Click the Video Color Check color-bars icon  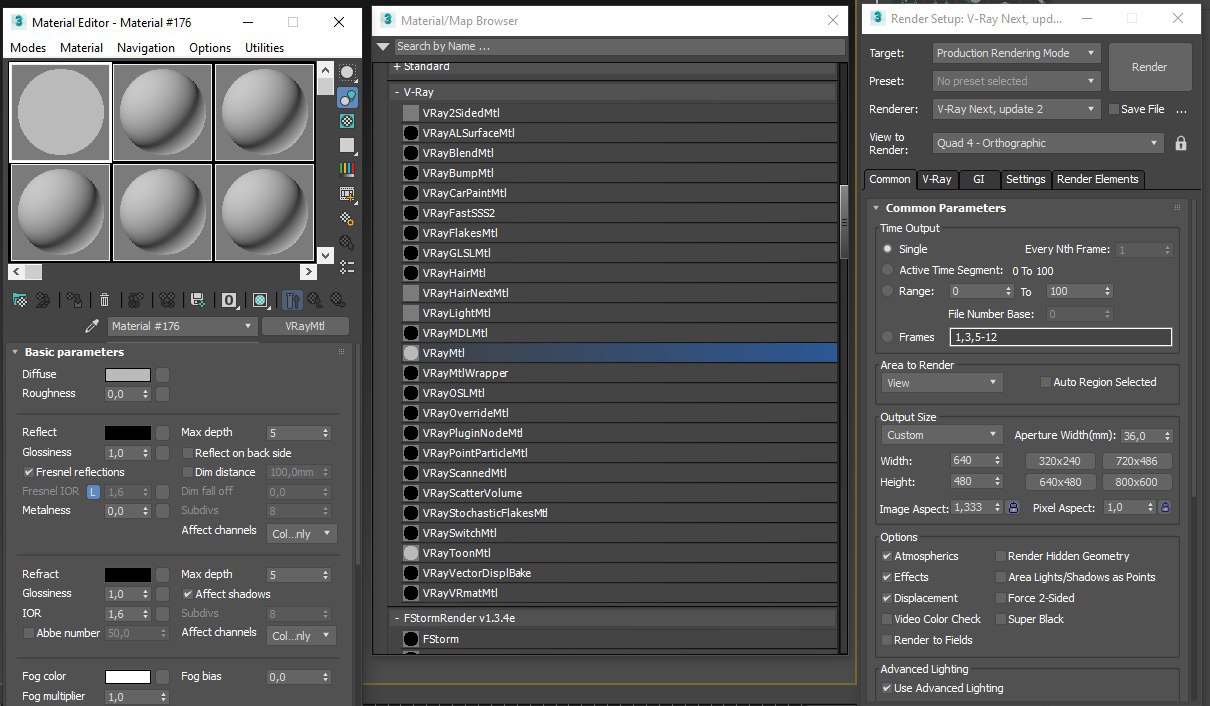pyautogui.click(x=347, y=170)
